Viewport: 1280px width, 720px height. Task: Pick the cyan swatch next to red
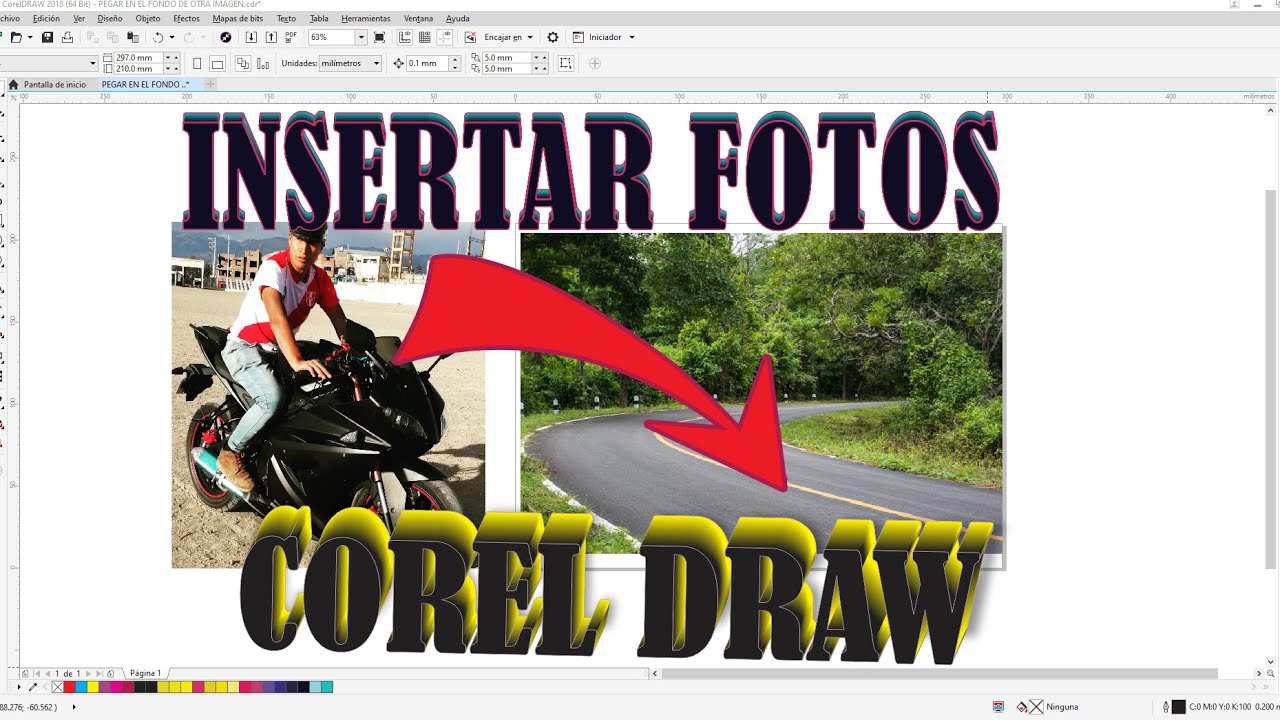click(81, 687)
